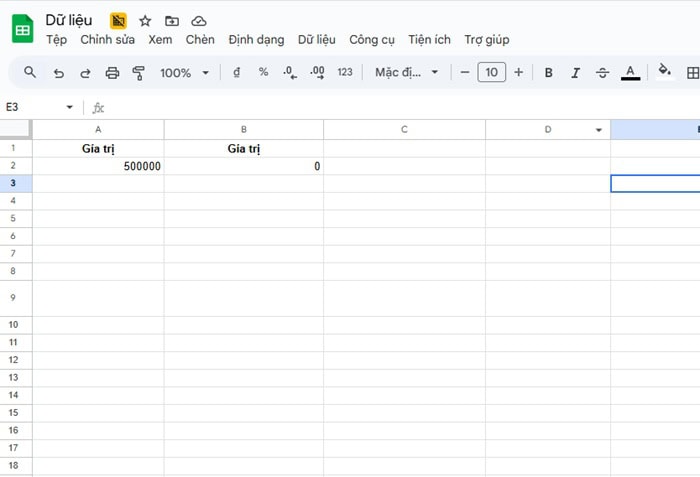The height and width of the screenshot is (477, 700).
Task: Open the 100% zoom dropdown
Action: pos(185,72)
